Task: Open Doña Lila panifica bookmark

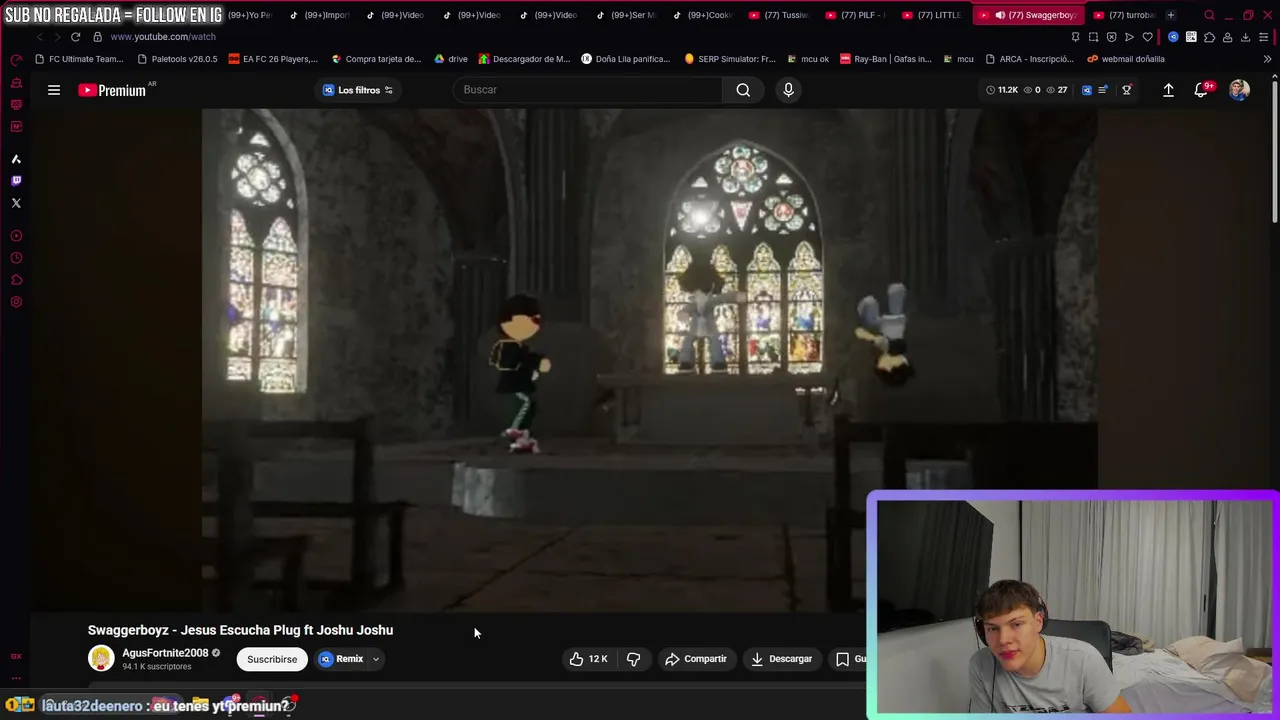Action: pos(625,59)
